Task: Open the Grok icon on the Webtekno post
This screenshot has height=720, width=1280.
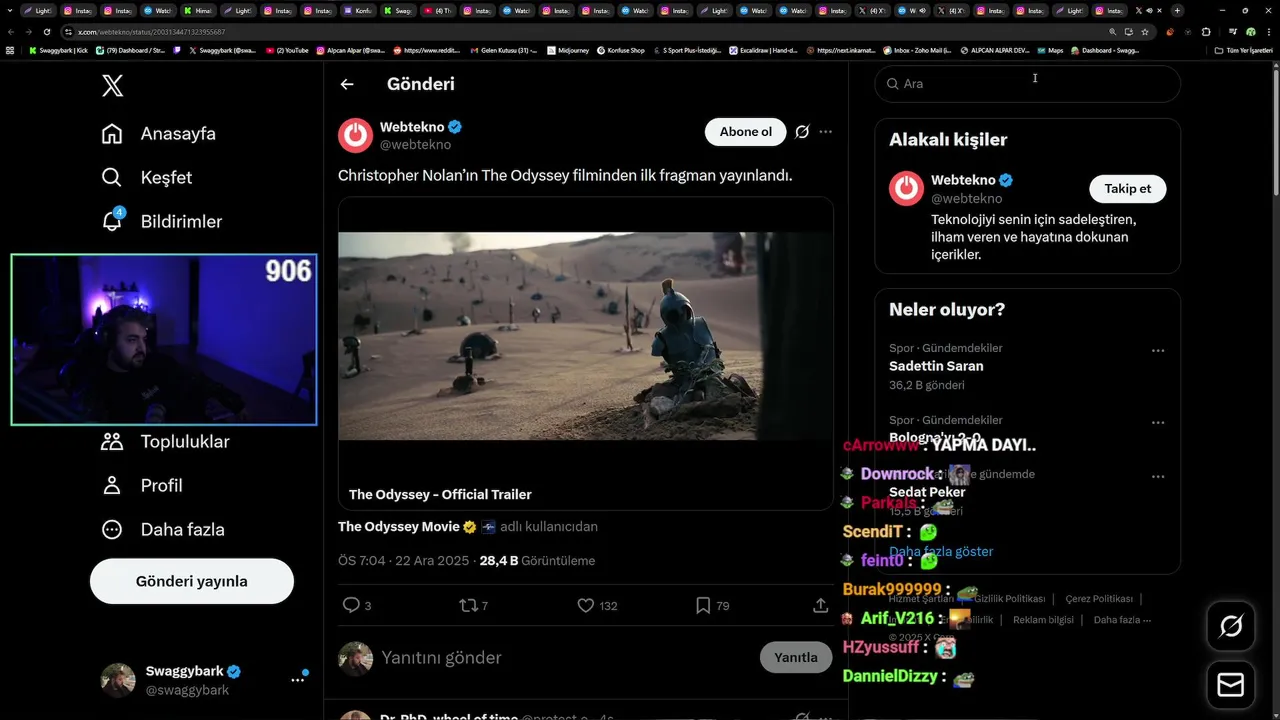Action: [x=802, y=132]
